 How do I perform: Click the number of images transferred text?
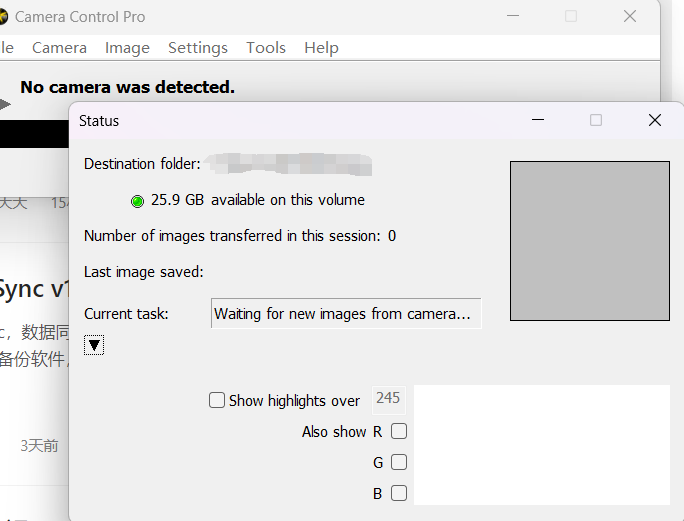[x=240, y=236]
